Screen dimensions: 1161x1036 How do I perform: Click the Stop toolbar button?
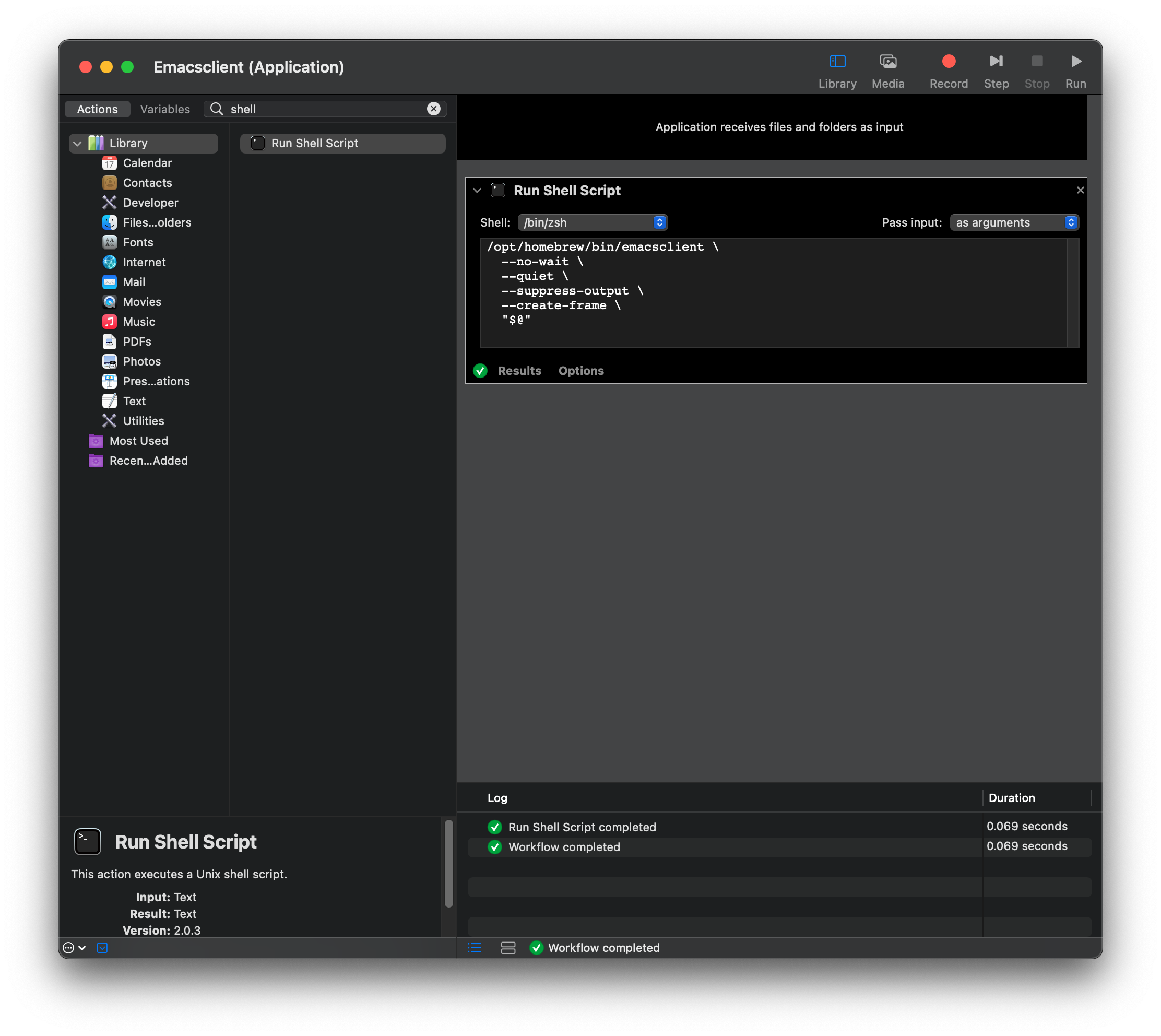[1037, 71]
